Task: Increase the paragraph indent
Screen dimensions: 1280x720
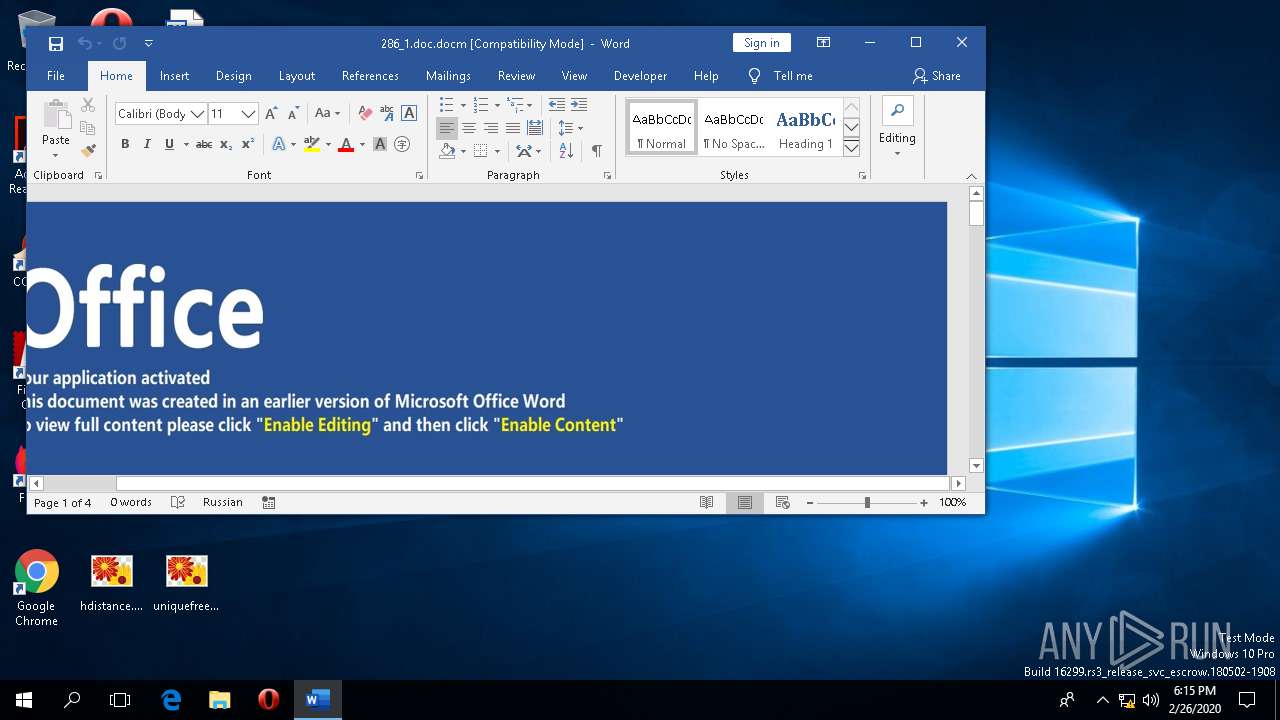Action: click(x=579, y=105)
